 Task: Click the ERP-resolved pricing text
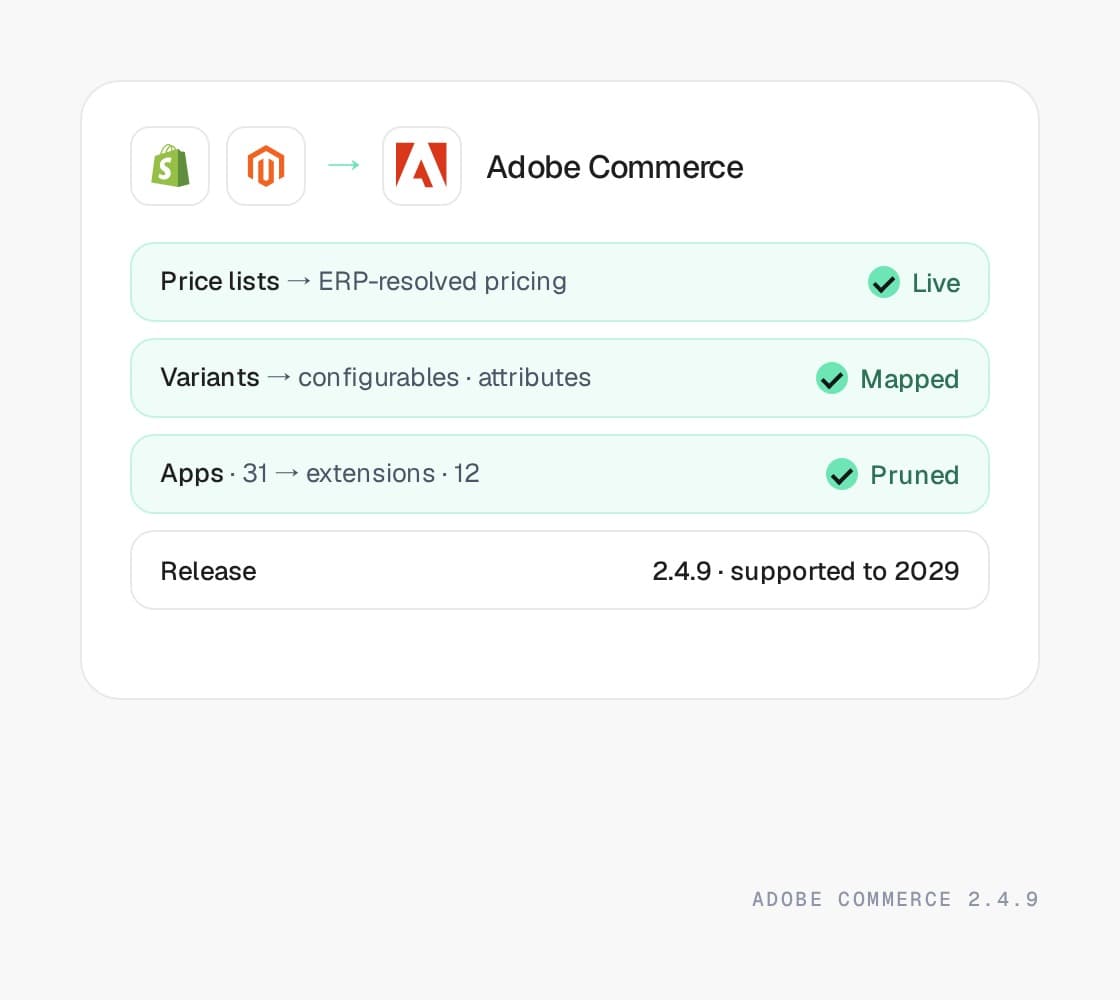442,282
